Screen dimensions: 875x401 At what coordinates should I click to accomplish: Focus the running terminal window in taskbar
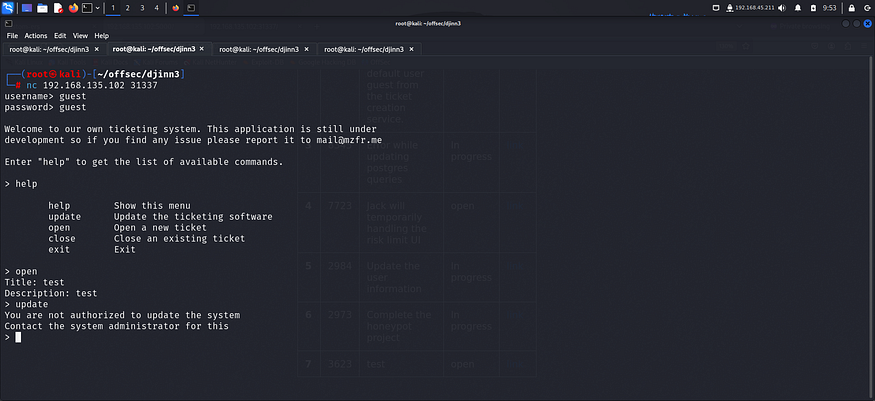[191, 8]
